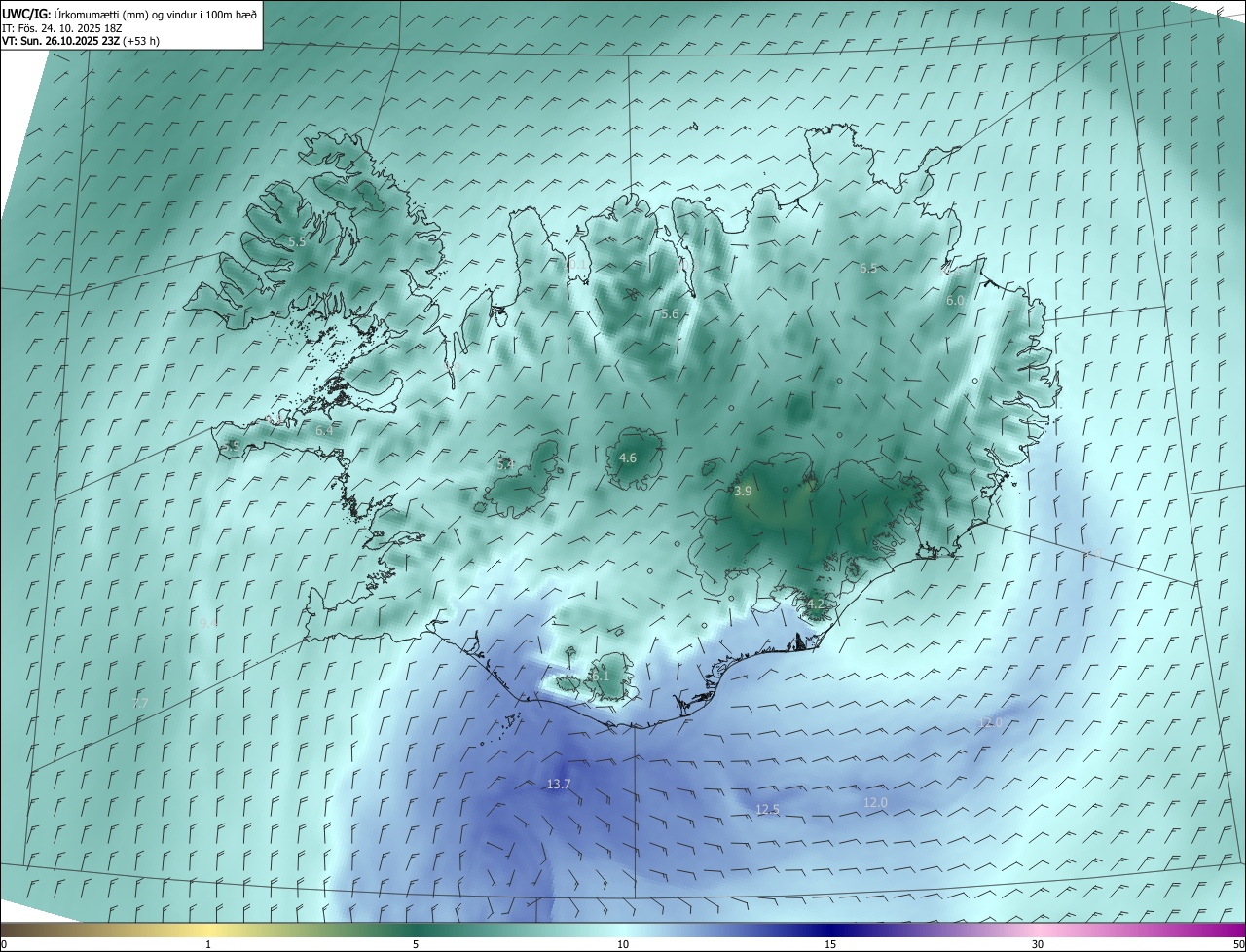
Task: Click the 7.7 value over the southwest sea
Action: coord(140,703)
